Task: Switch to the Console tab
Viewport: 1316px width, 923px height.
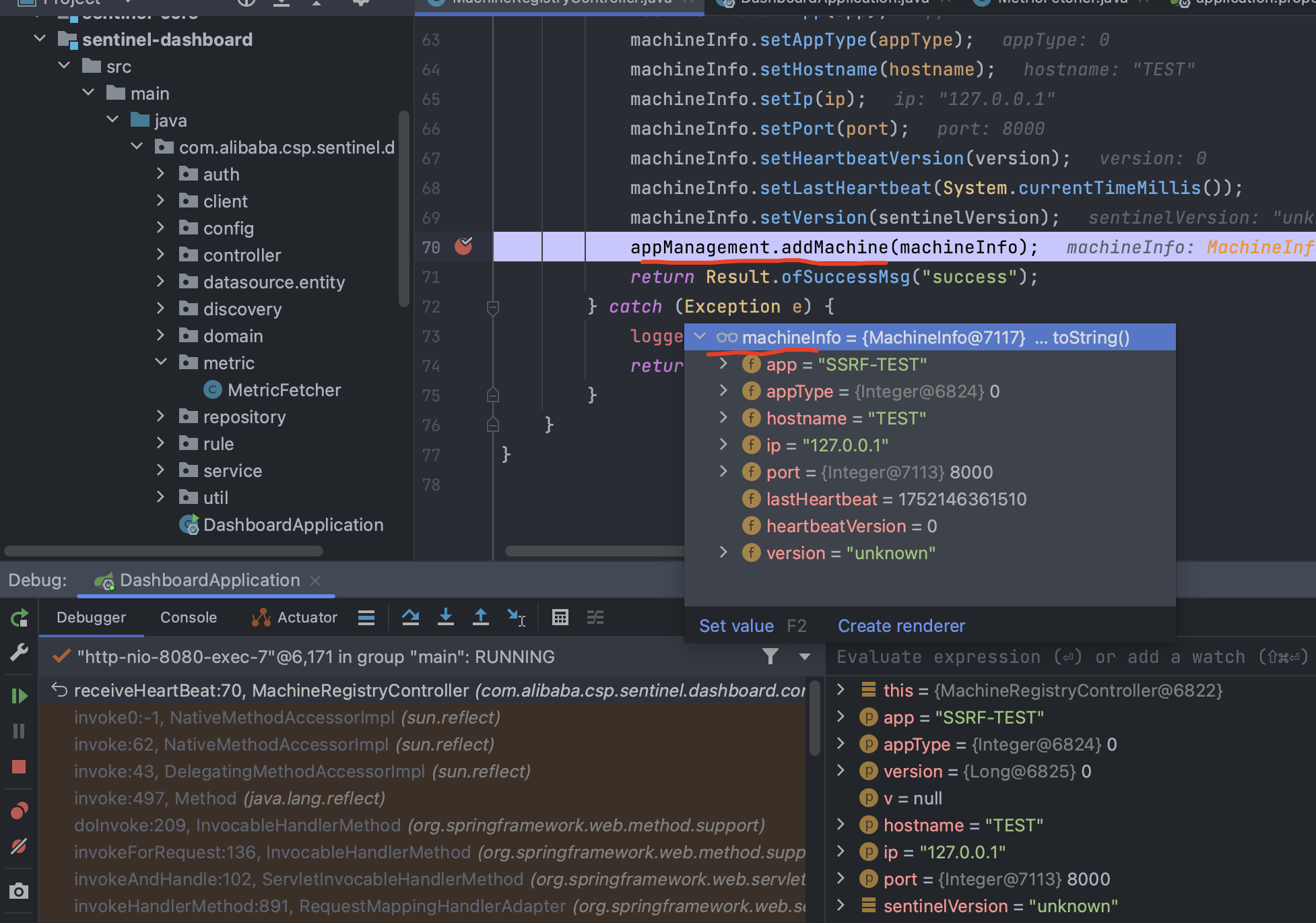Action: 188,617
